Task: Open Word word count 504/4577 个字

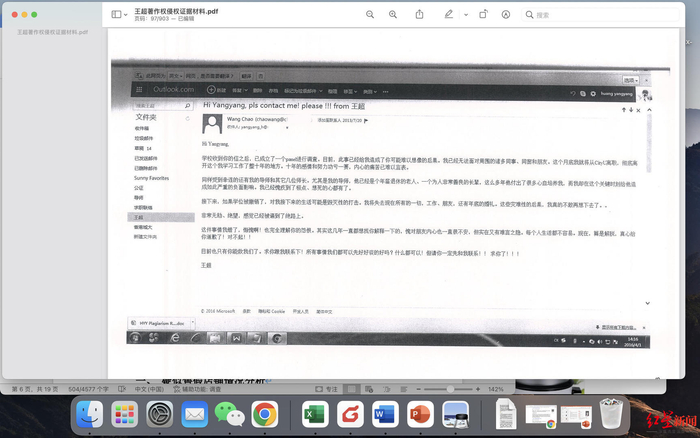Action: point(88,389)
